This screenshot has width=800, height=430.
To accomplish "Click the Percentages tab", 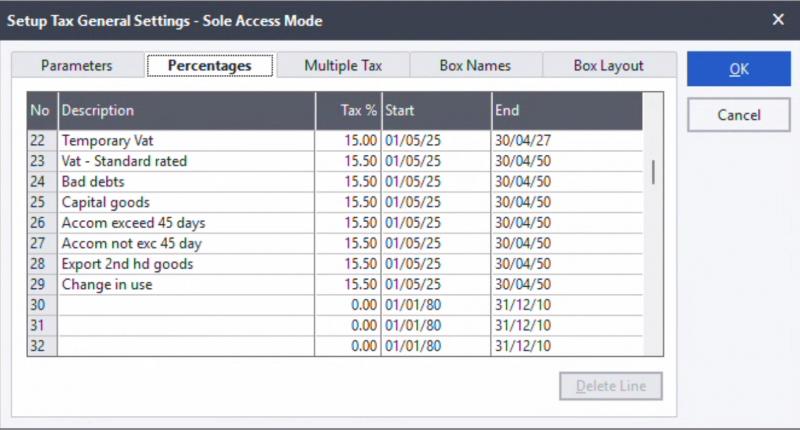I will pyautogui.click(x=210, y=66).
